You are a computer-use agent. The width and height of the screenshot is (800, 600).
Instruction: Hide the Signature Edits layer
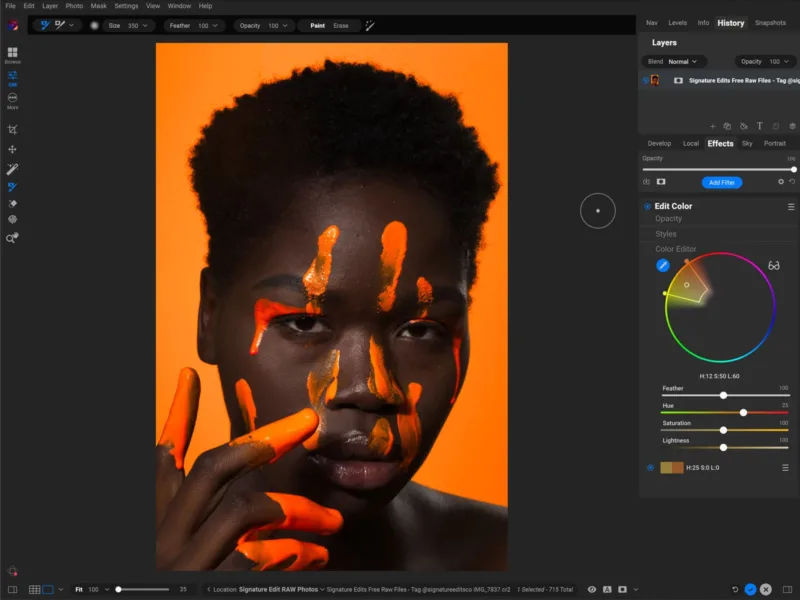(x=645, y=80)
